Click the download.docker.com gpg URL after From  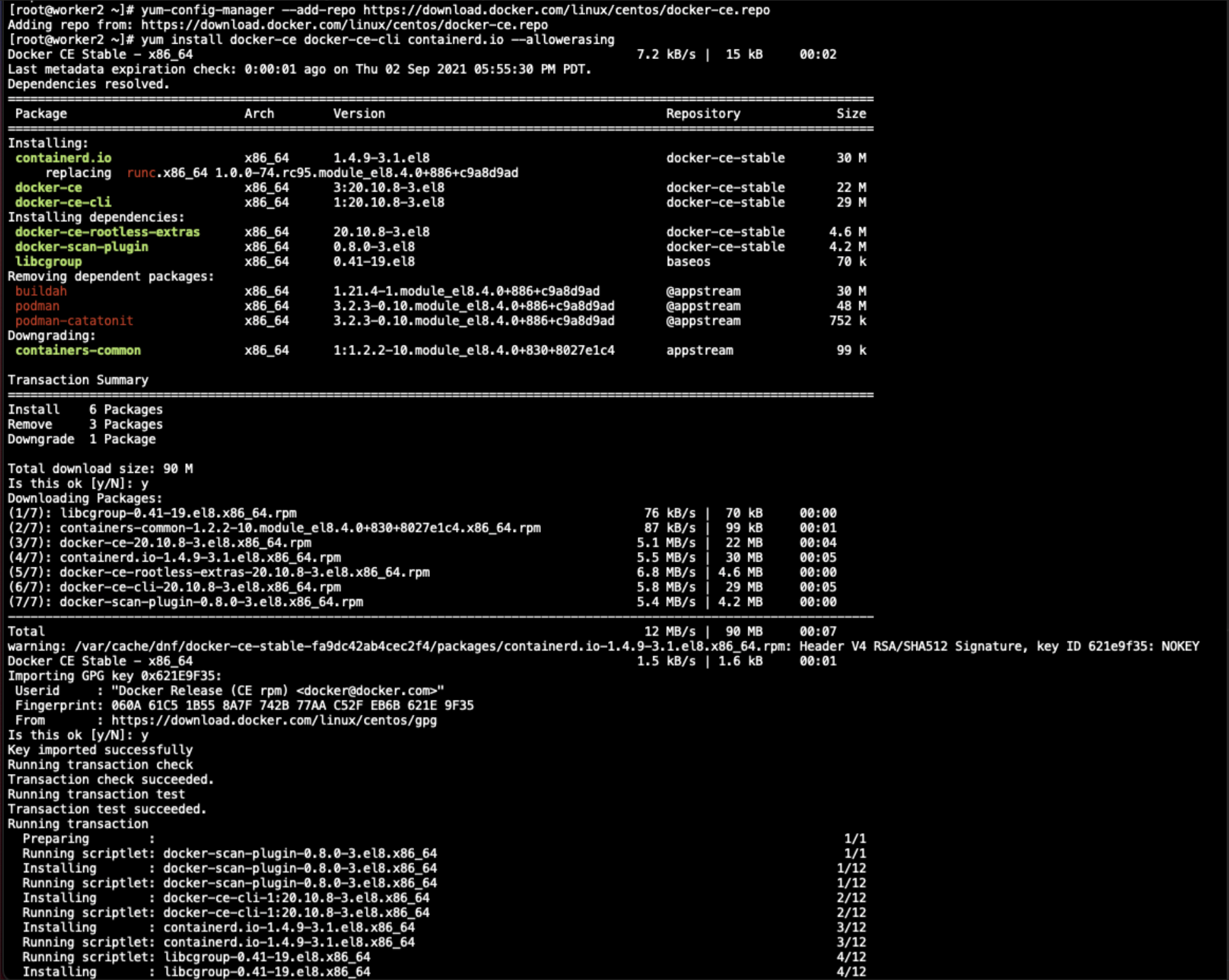[274, 720]
